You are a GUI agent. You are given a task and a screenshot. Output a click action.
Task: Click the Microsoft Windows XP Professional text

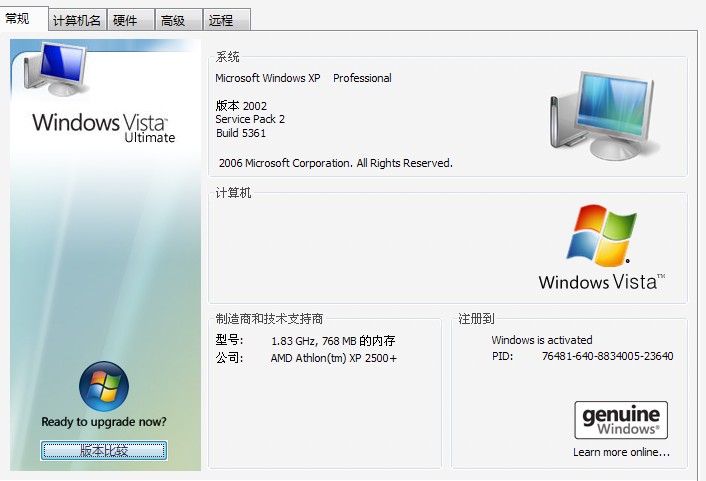pyautogui.click(x=303, y=78)
